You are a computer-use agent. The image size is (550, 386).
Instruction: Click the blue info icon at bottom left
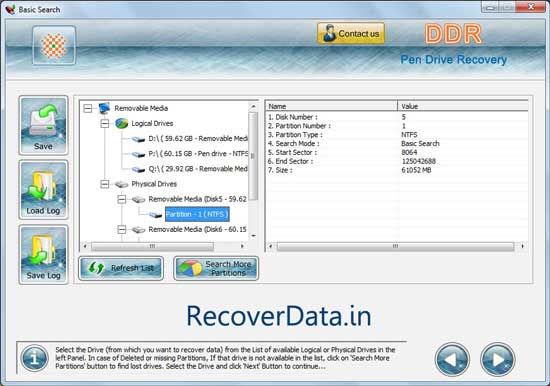(34, 358)
